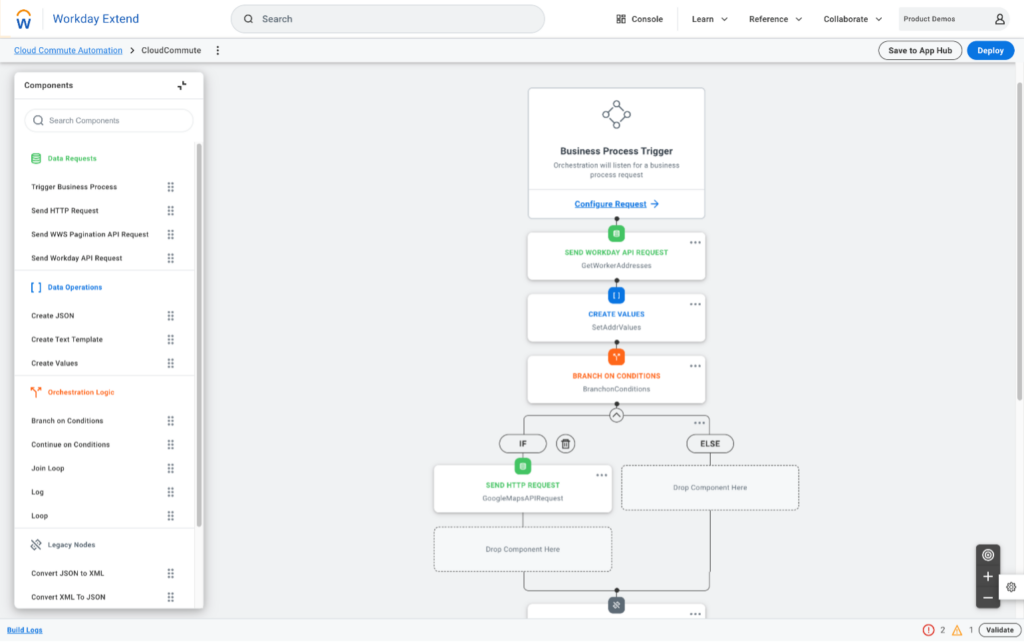Viewport: 1024px width, 644px height.
Task: Click the Components panel scrollbar
Action: [x=199, y=334]
